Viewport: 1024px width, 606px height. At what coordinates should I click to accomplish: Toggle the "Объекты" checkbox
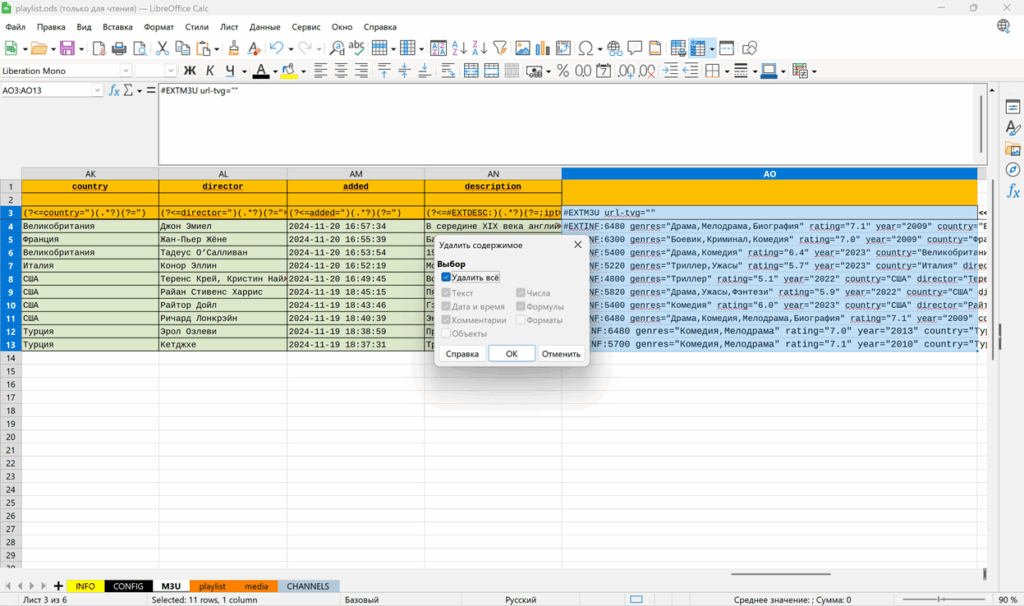tap(446, 334)
